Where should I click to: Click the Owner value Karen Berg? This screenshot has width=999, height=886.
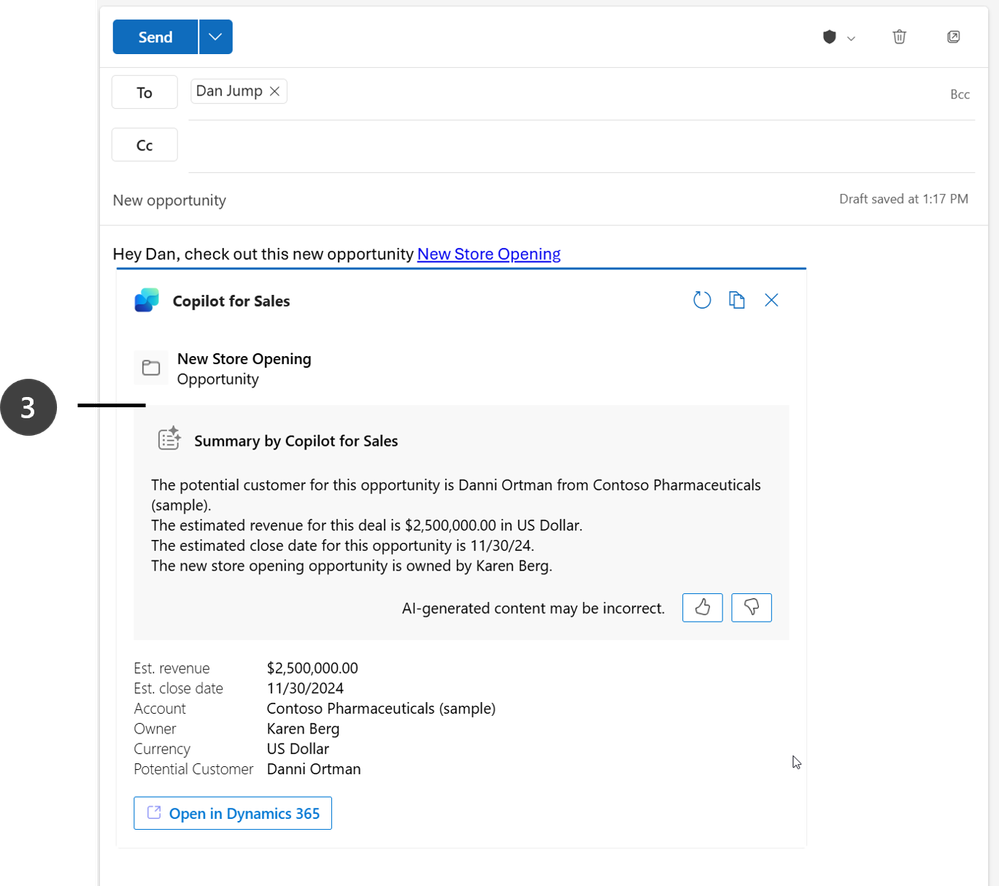point(303,729)
